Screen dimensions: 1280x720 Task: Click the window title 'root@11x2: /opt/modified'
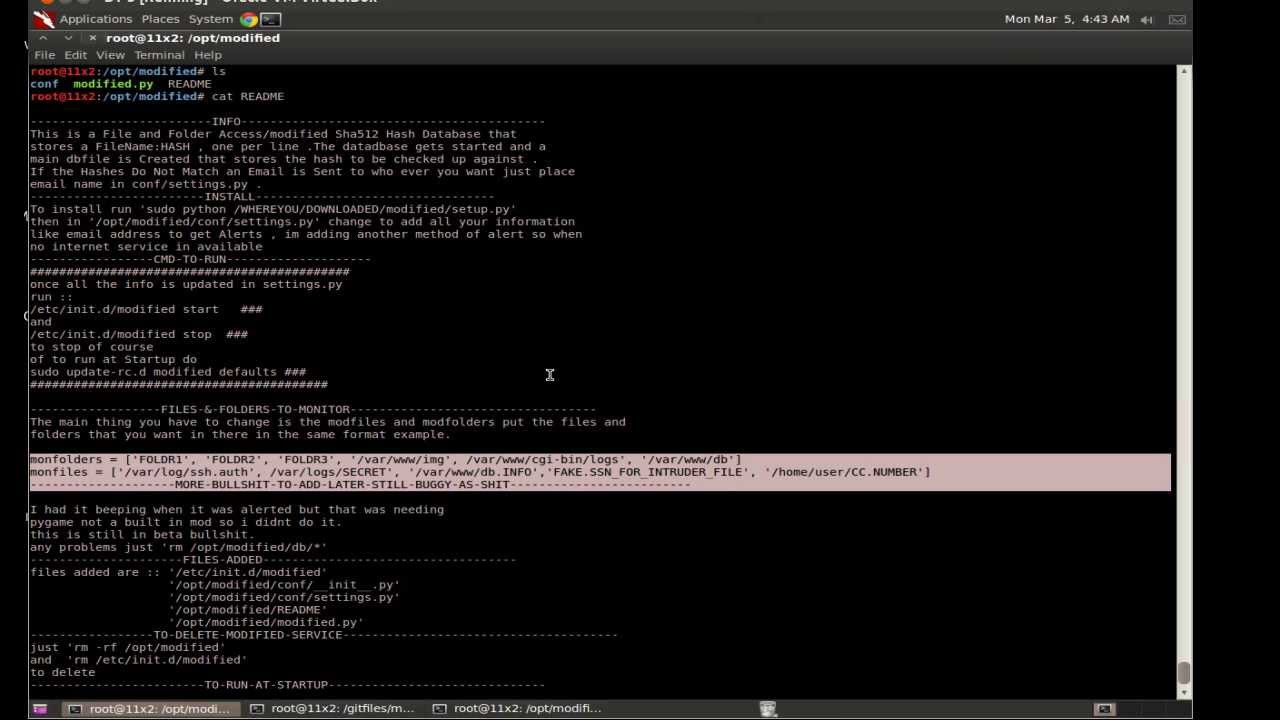193,38
